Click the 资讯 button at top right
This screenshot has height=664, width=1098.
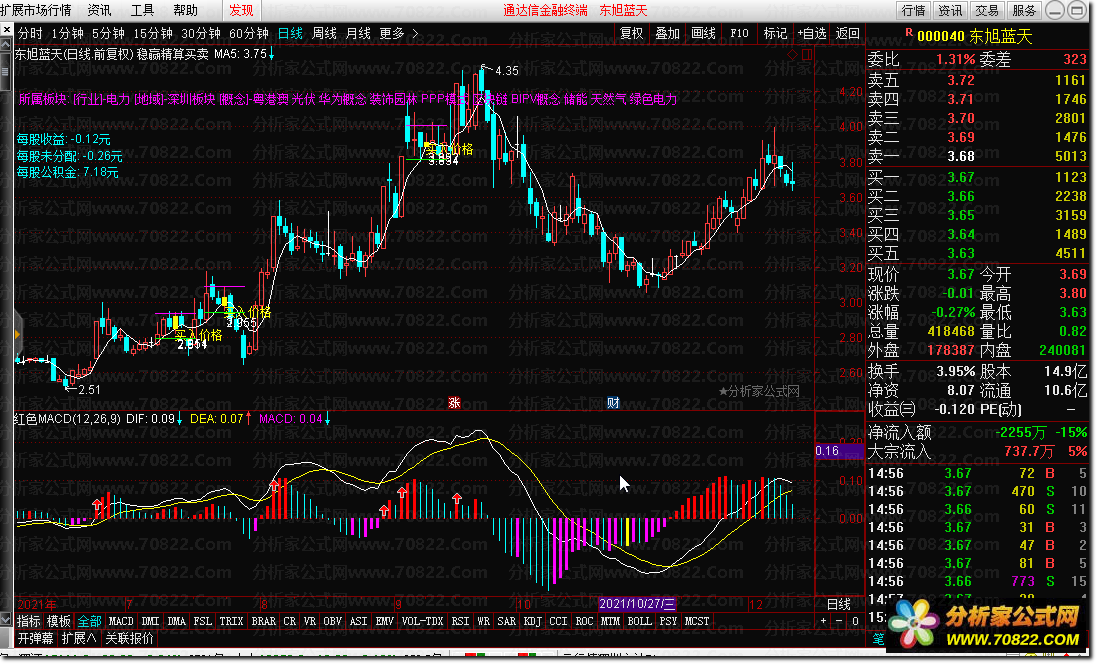[x=950, y=11]
